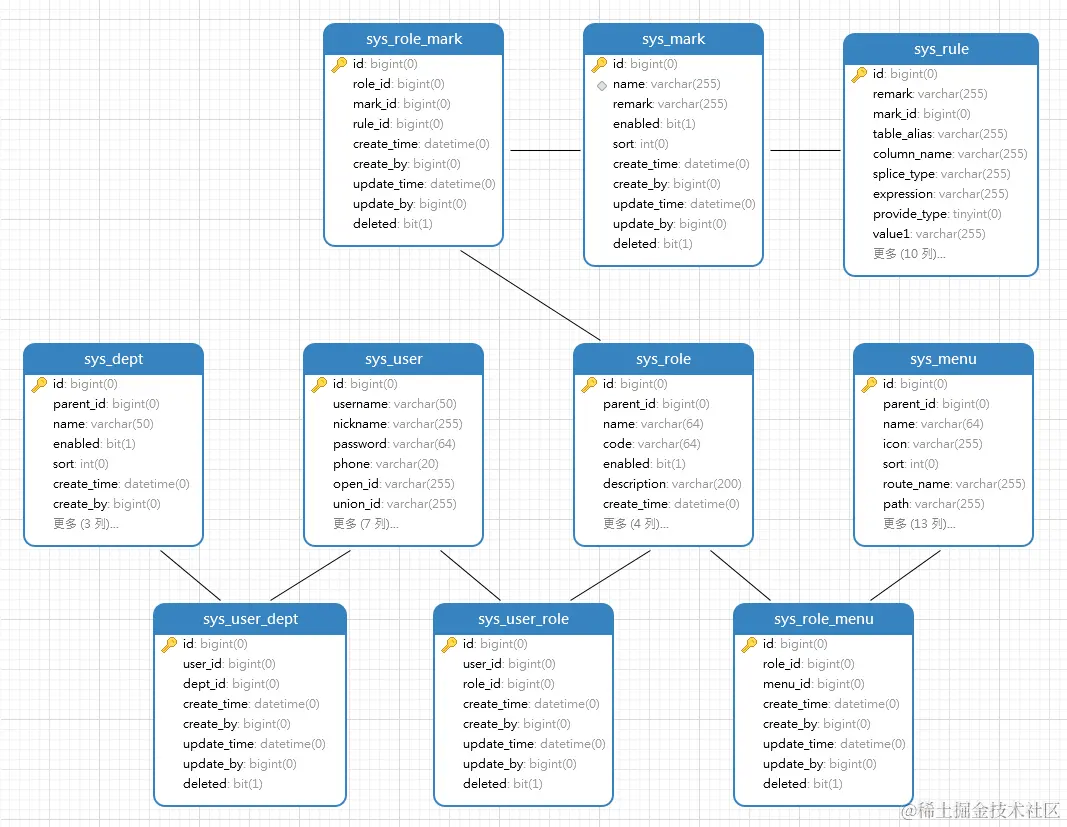1067x827 pixels.
Task: Select the sys_user_role table header
Action: pos(523,619)
